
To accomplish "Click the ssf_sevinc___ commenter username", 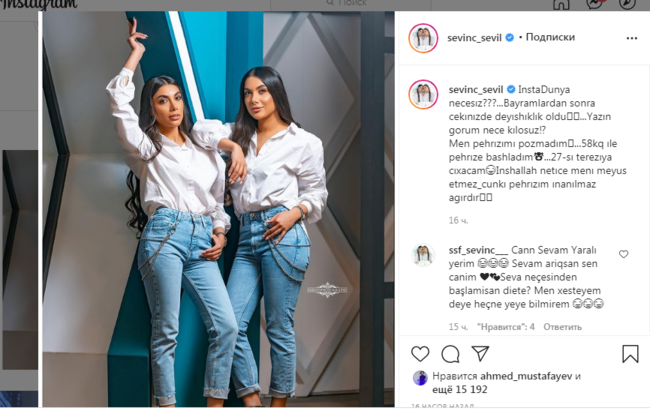I will 478,250.
